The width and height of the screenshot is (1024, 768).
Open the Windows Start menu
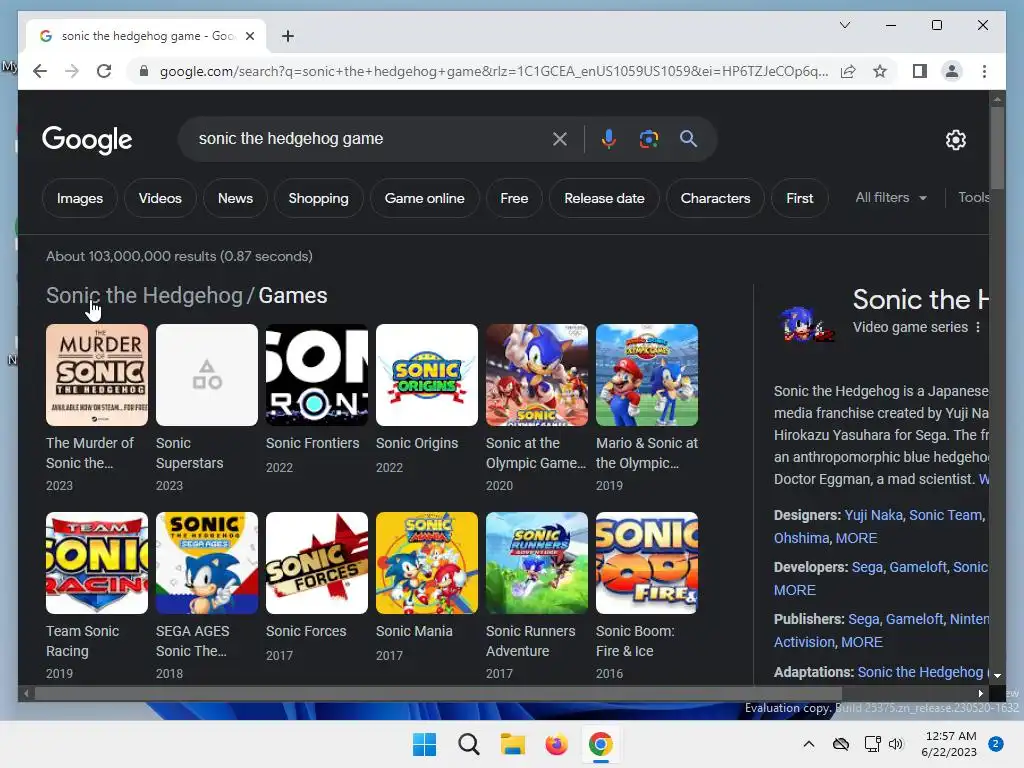point(424,744)
